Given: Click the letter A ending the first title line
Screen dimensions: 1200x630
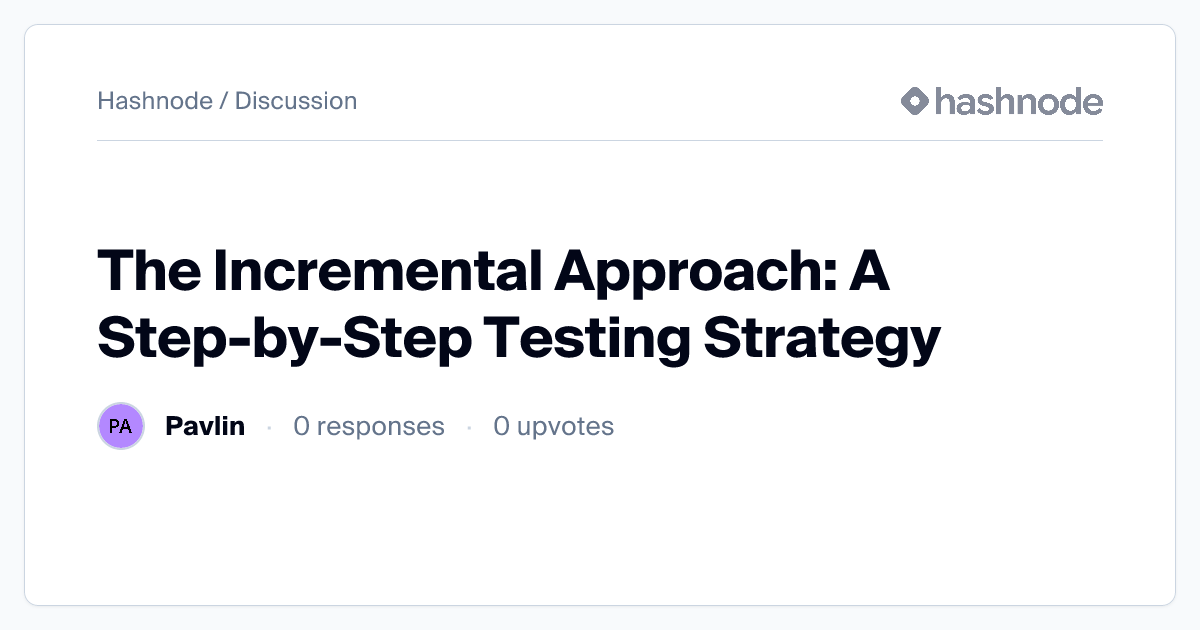Looking at the screenshot, I should (868, 274).
